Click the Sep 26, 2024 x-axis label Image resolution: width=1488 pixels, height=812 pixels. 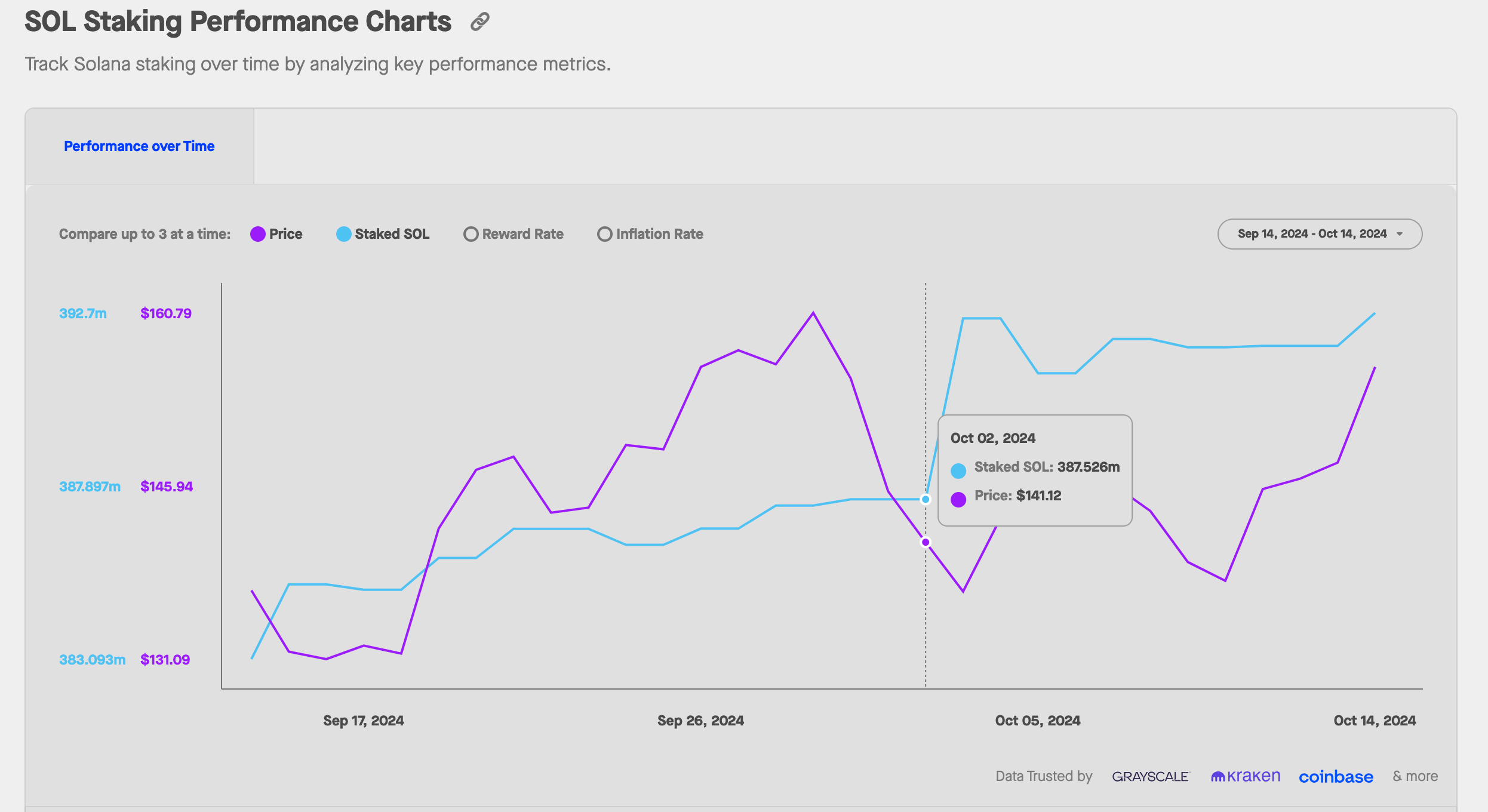701,721
